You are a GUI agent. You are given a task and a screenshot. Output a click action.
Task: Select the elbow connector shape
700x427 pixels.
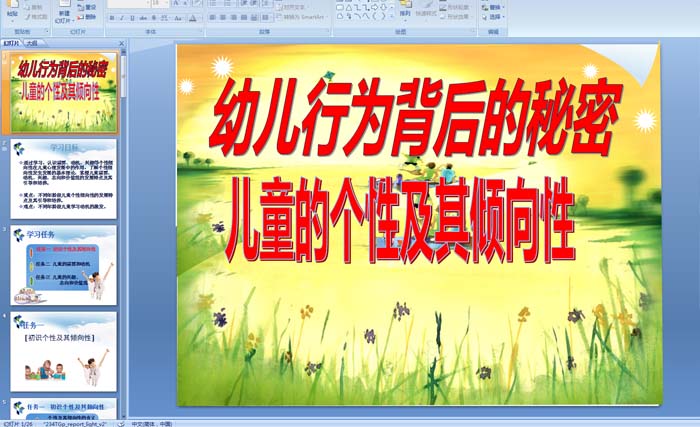tap(357, 8)
